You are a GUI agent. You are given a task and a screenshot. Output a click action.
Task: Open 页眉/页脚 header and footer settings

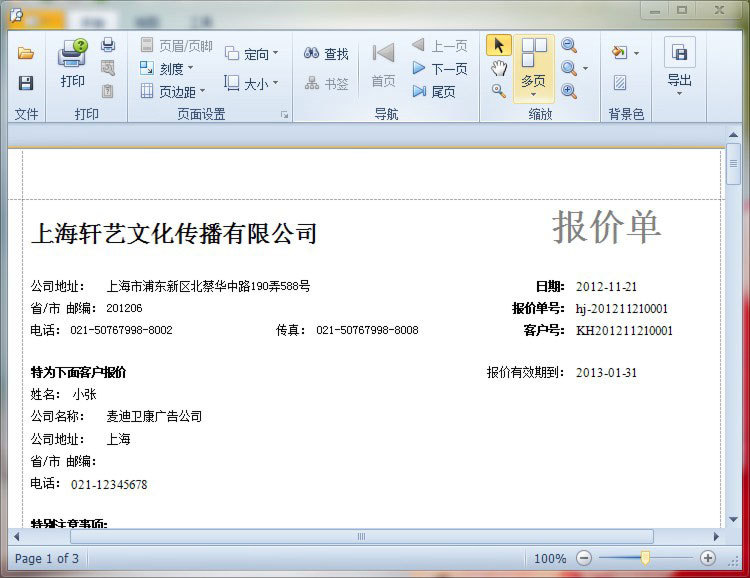(x=176, y=45)
